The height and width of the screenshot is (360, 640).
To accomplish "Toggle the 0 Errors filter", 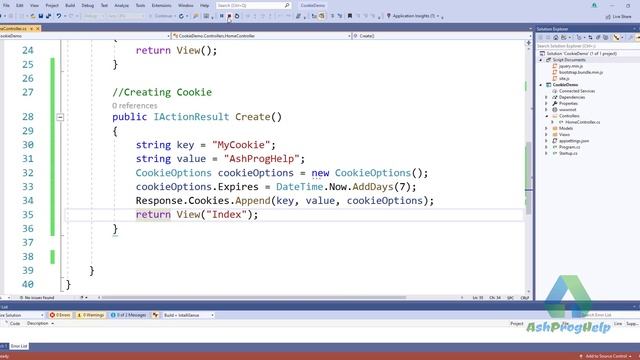I will [x=60, y=315].
